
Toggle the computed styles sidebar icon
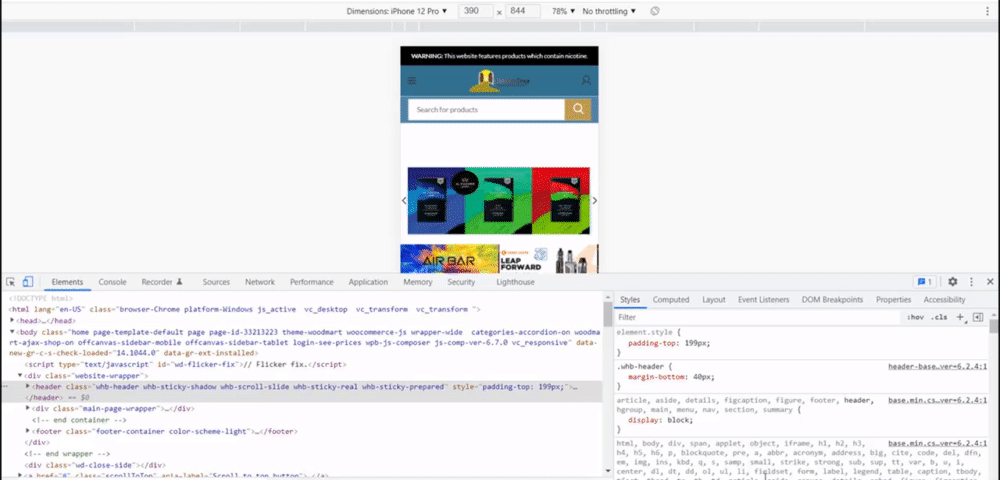point(978,317)
